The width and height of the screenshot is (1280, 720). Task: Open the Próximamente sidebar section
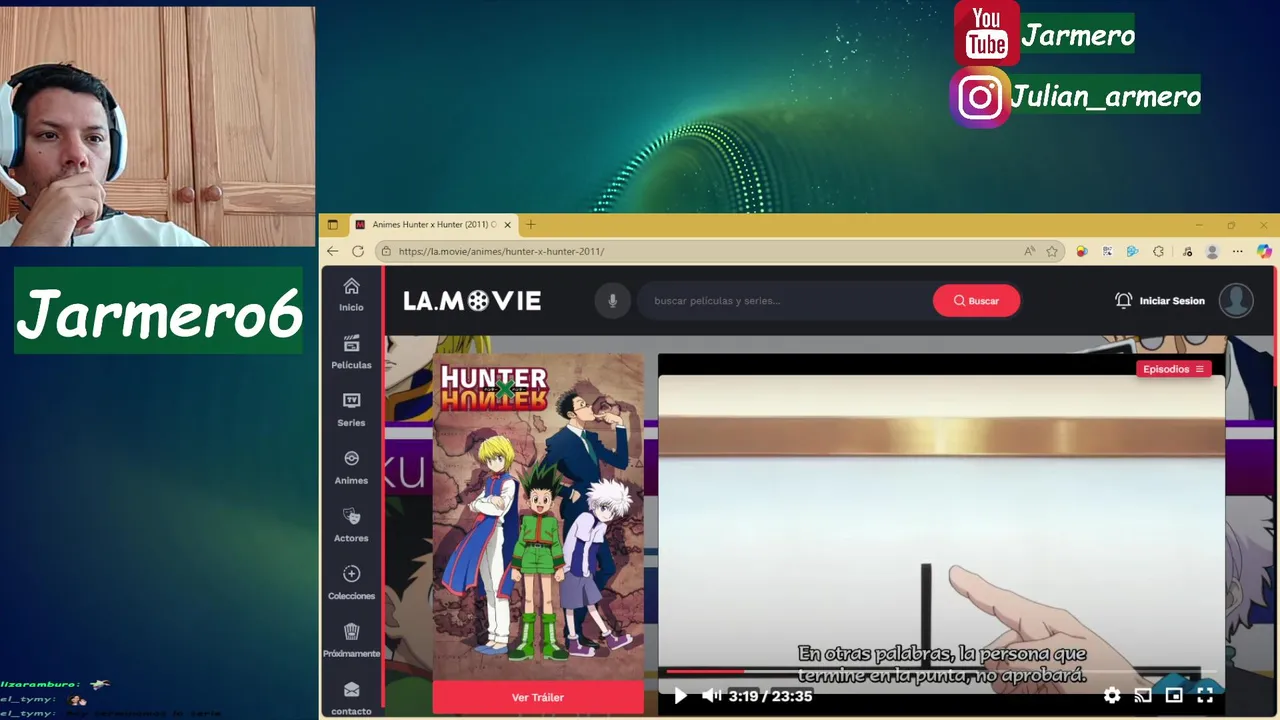pyautogui.click(x=351, y=640)
